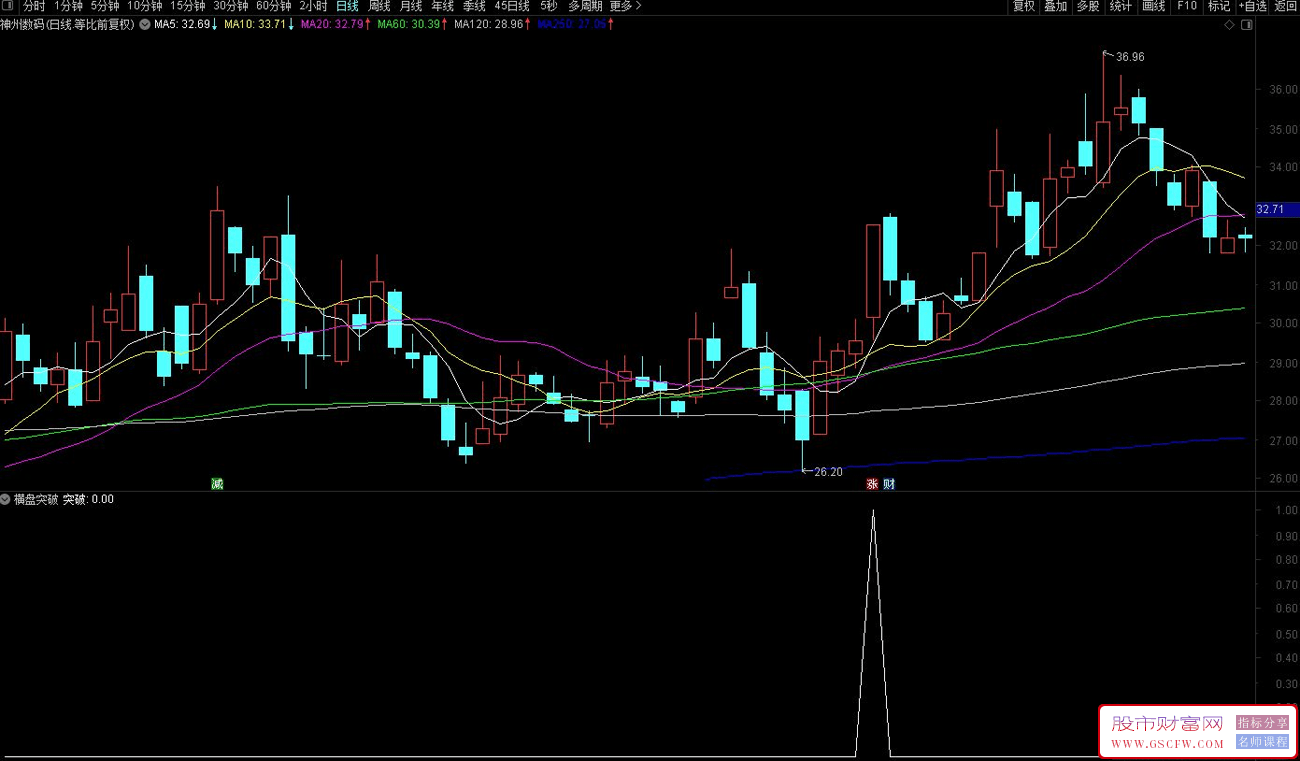Click the 叠加 overlay button
The image size is (1300, 761).
(1056, 6)
